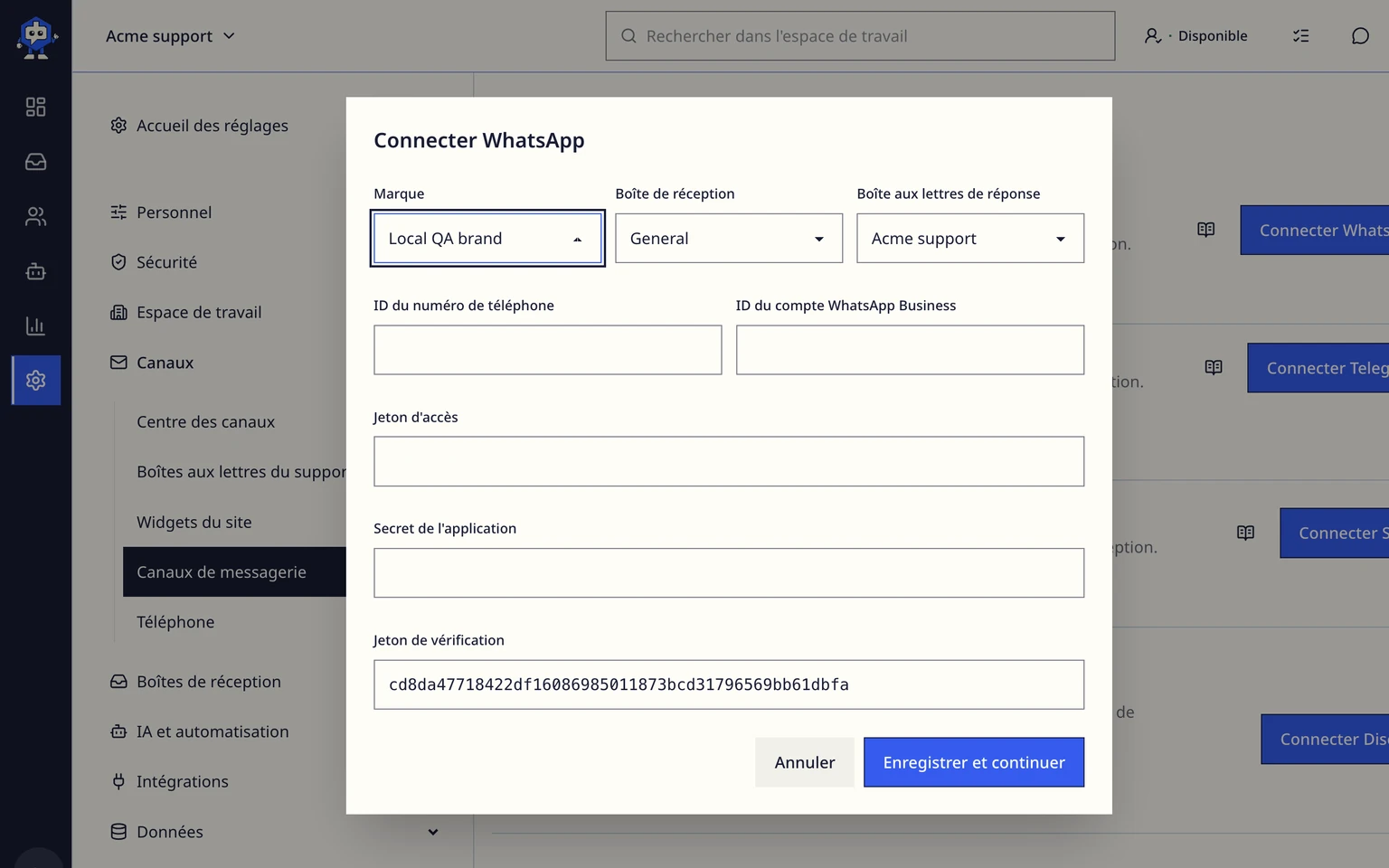
Task: Open the Intégrations settings section
Action: [x=169, y=782]
